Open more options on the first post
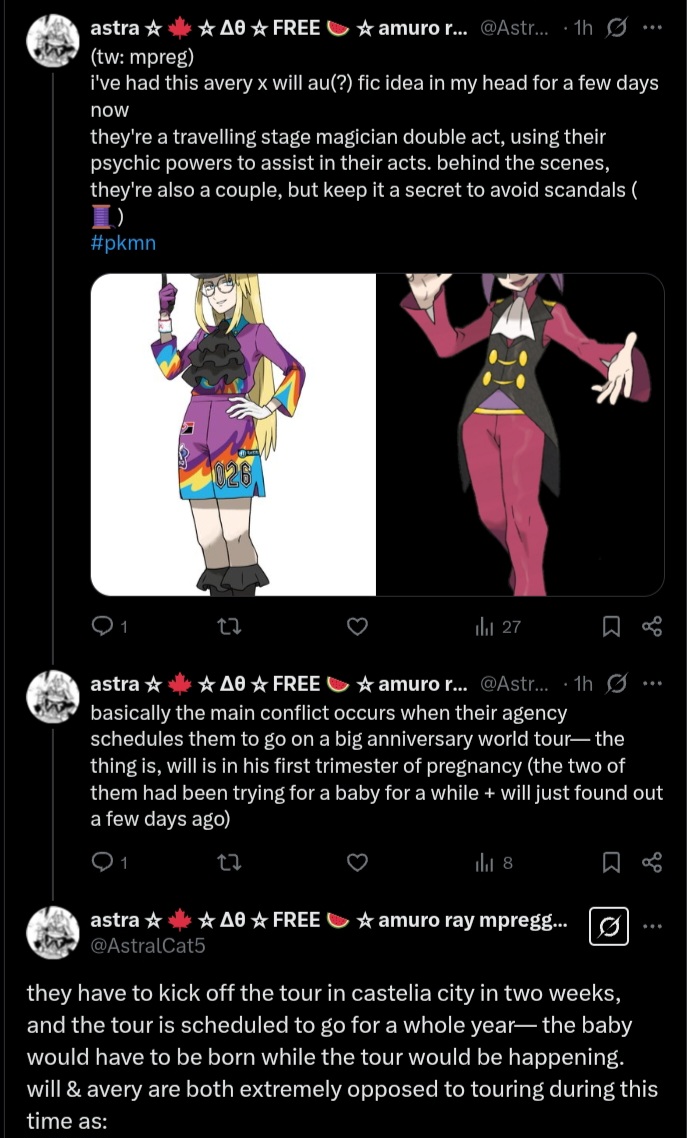This screenshot has height=1138, width=687. tap(652, 28)
